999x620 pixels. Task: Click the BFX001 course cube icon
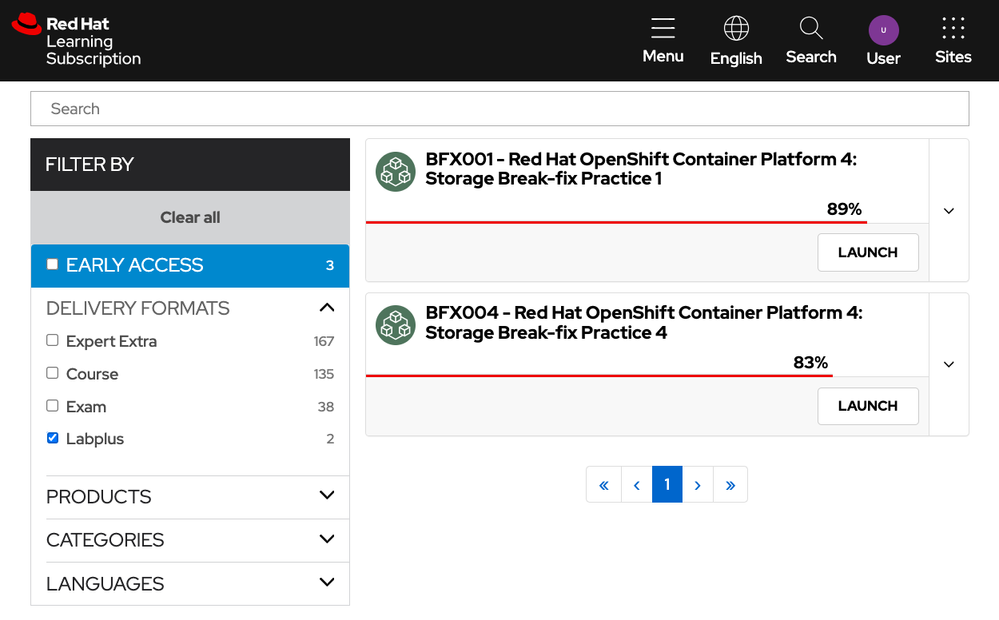(395, 172)
